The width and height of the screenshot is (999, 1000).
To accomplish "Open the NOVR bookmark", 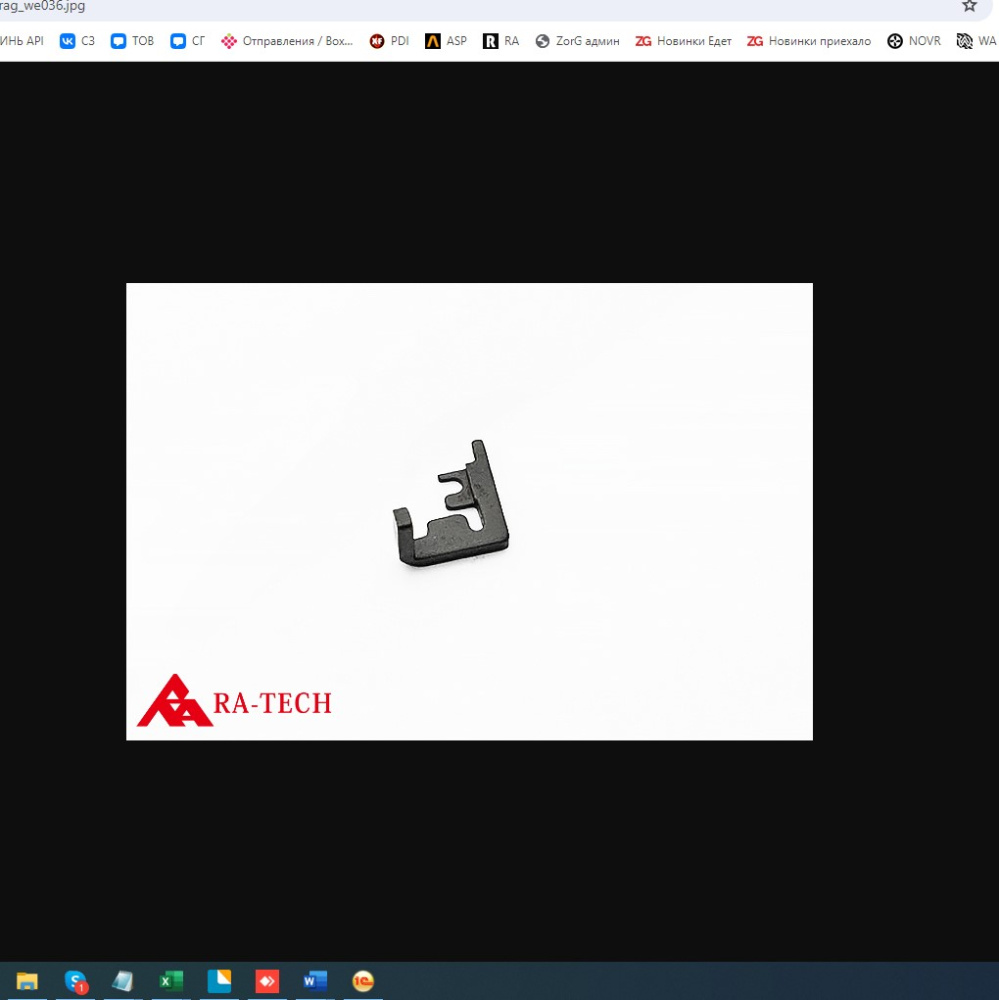I will pos(914,41).
